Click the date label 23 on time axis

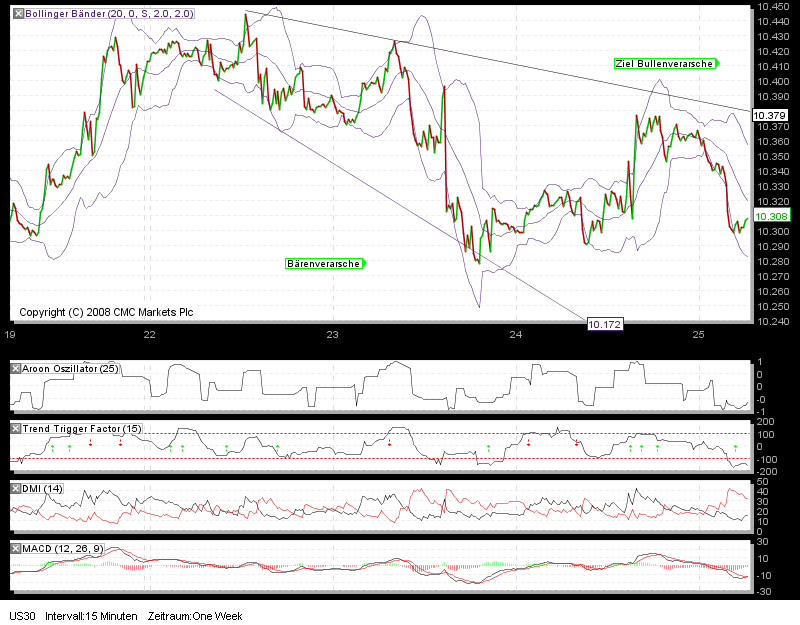point(332,335)
